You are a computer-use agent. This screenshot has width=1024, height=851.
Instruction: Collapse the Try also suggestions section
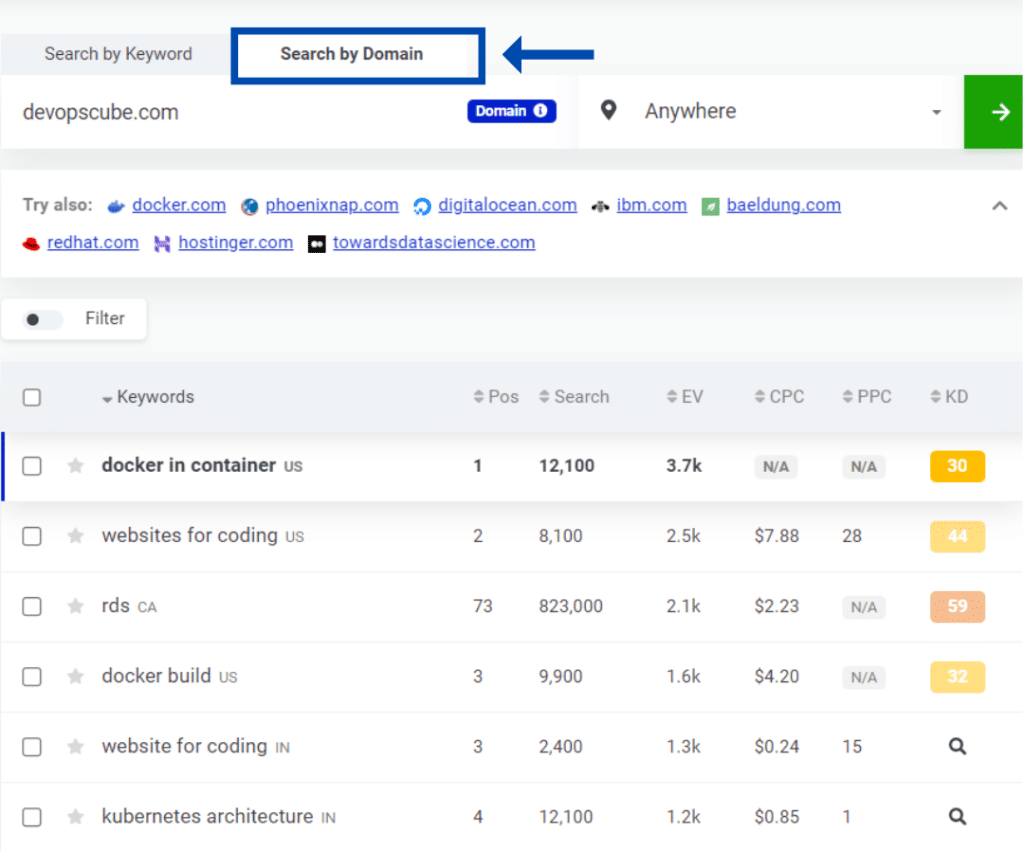999,205
